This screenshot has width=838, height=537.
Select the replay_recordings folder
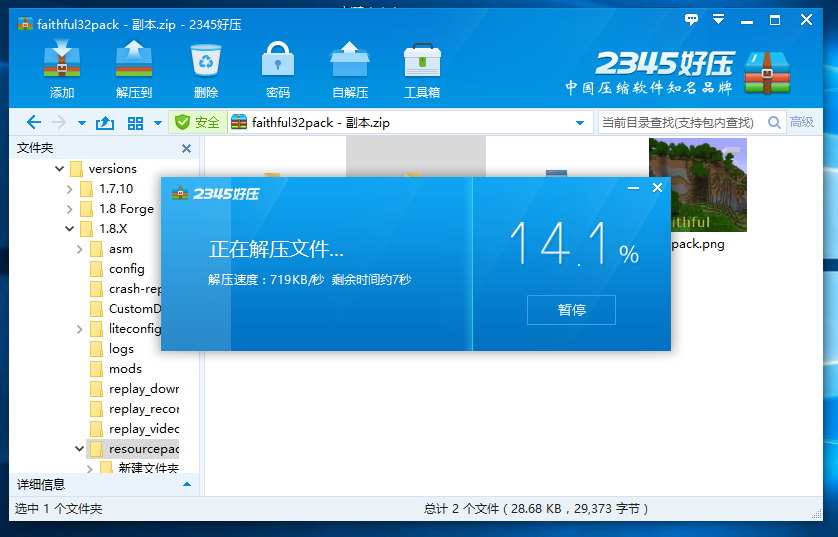(x=135, y=409)
